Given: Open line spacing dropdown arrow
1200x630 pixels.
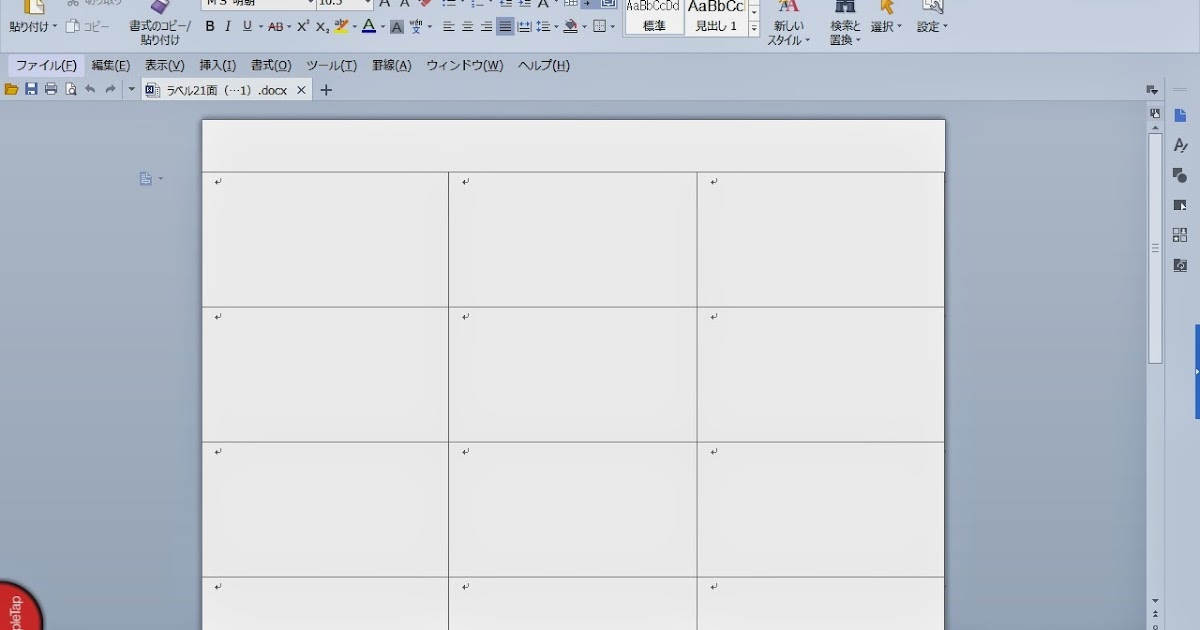Looking at the screenshot, I should [x=554, y=27].
